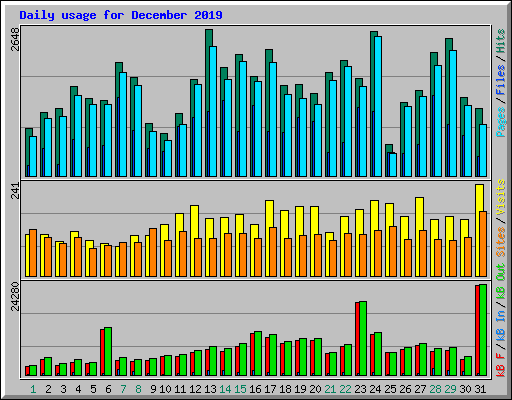Click the 2648 axis value

15,39
